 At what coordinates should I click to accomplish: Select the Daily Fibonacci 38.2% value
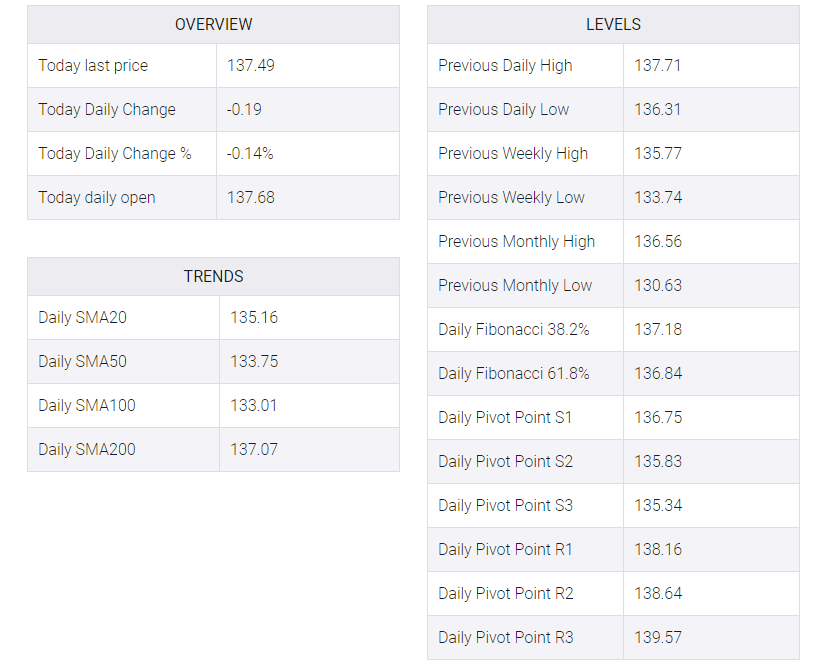coord(658,330)
